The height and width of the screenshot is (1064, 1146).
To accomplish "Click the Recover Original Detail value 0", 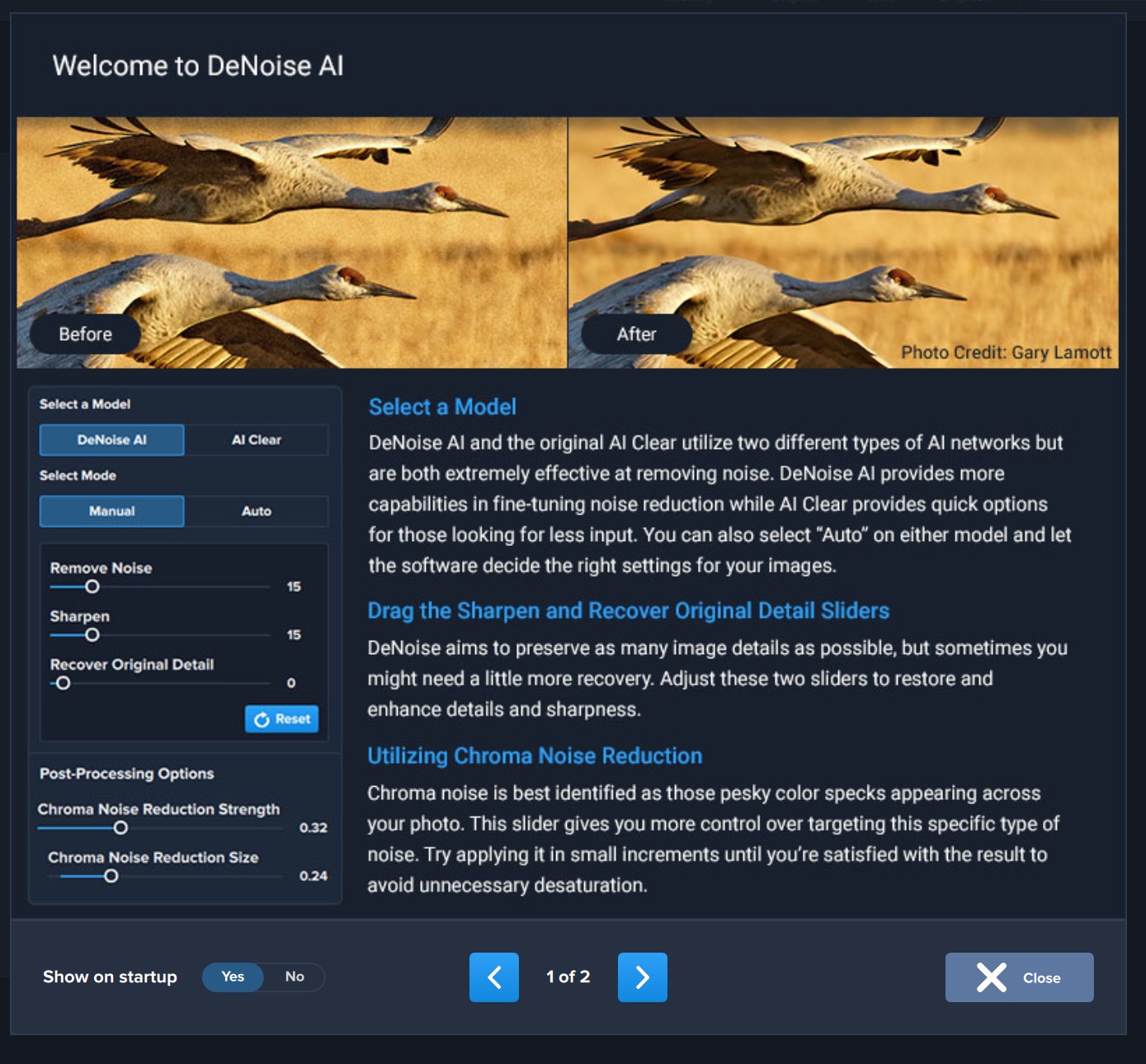I will pyautogui.click(x=291, y=683).
